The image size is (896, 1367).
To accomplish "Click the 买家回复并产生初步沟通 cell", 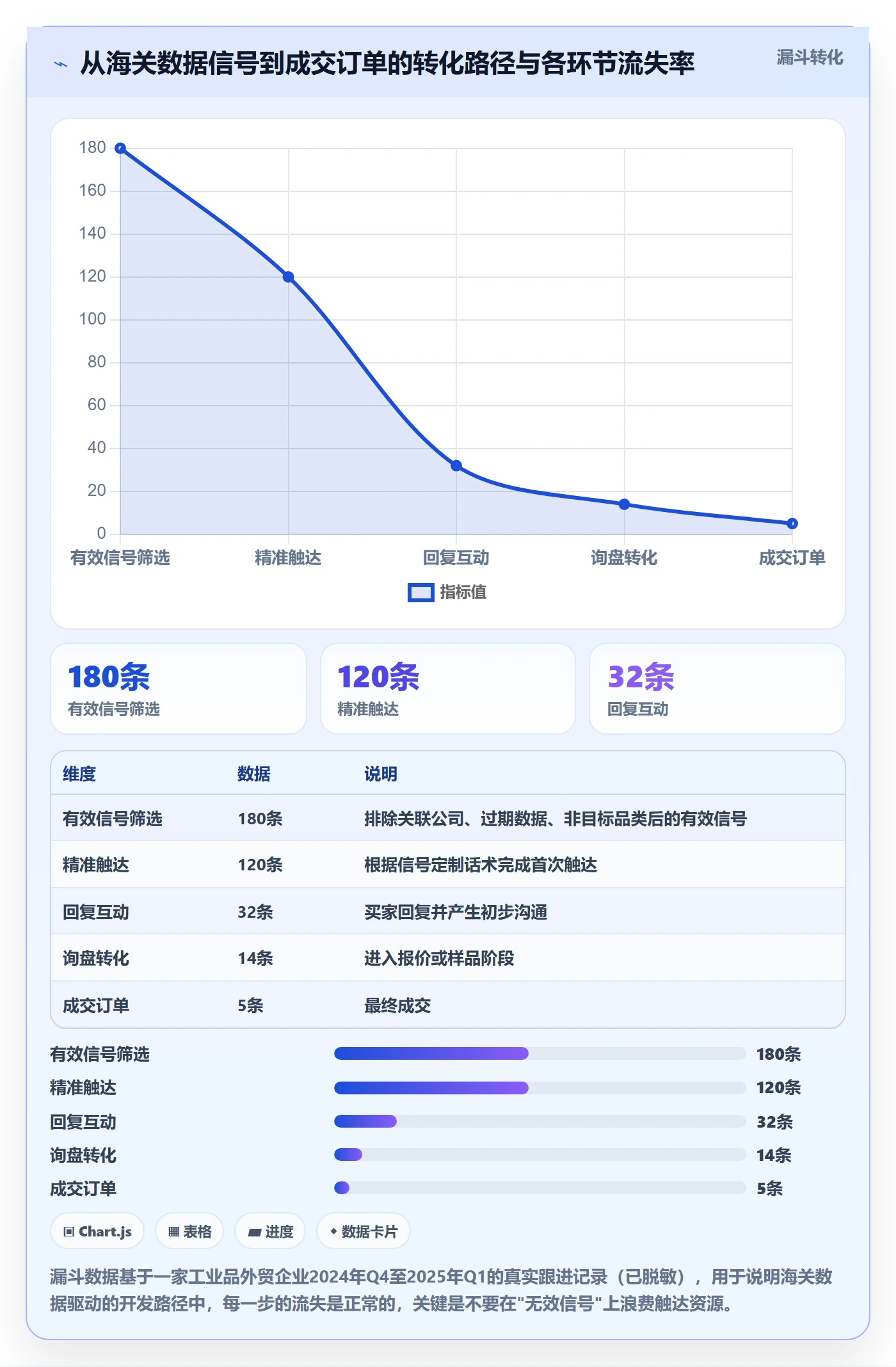I will click(456, 912).
